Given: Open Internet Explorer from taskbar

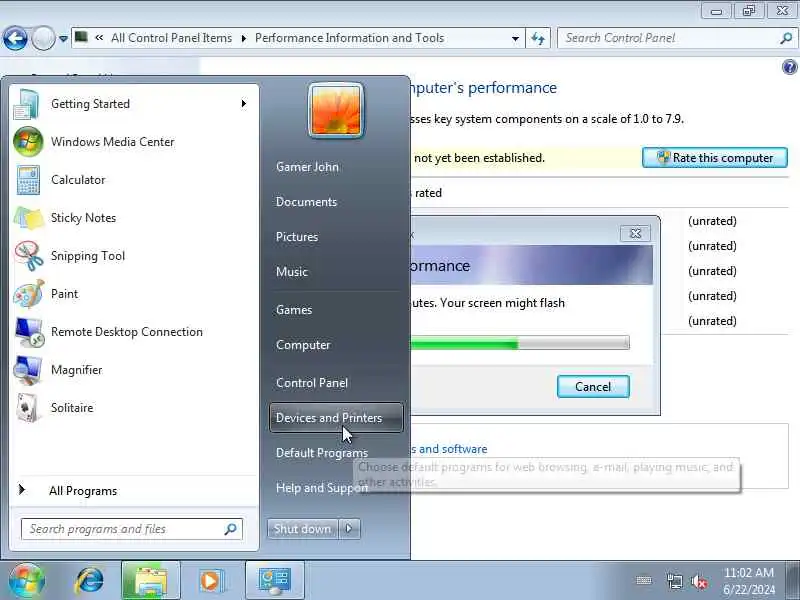Looking at the screenshot, I should click(x=89, y=581).
